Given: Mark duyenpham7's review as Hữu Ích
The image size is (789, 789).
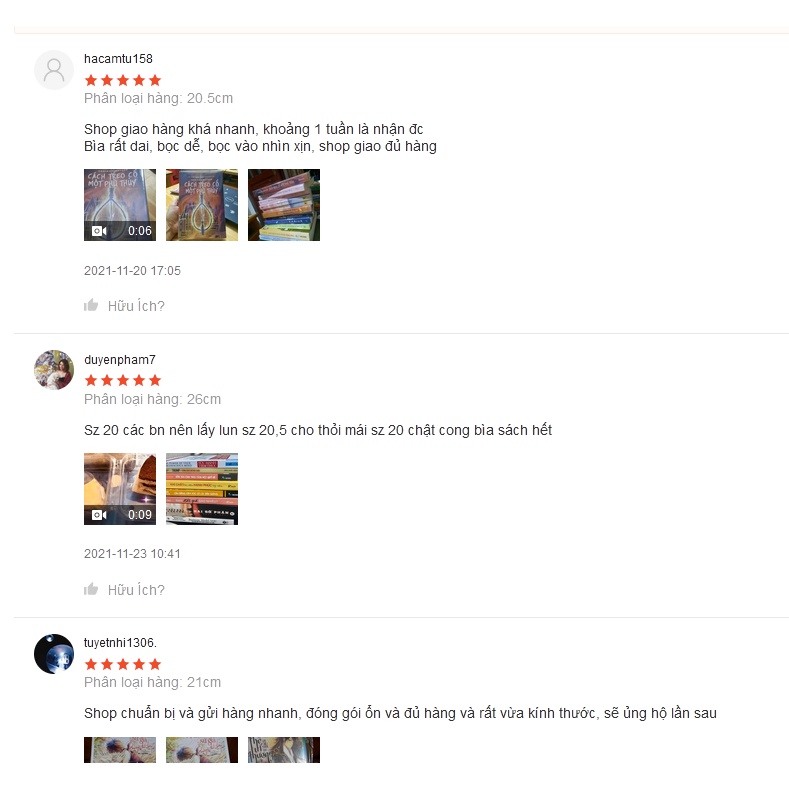Looking at the screenshot, I should coord(124,589).
